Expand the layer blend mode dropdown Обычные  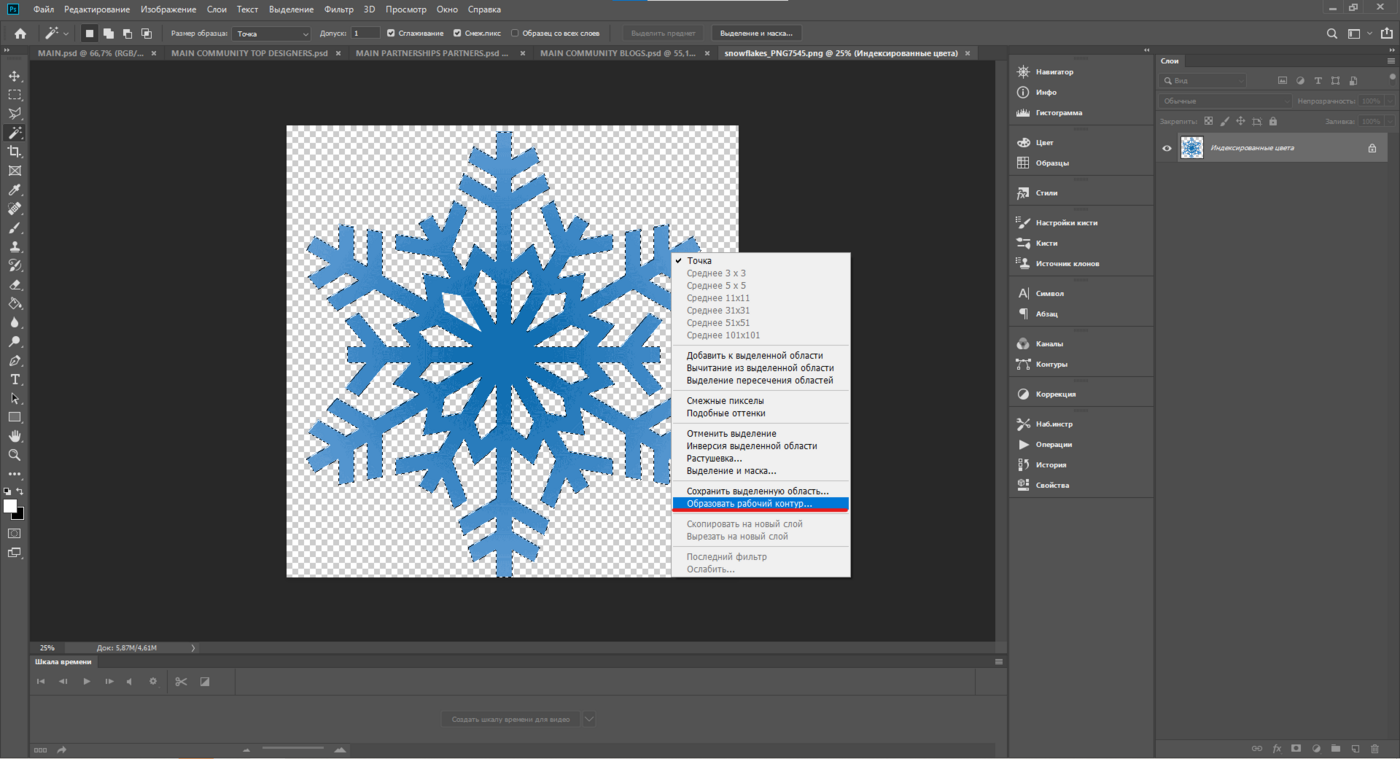point(1225,101)
